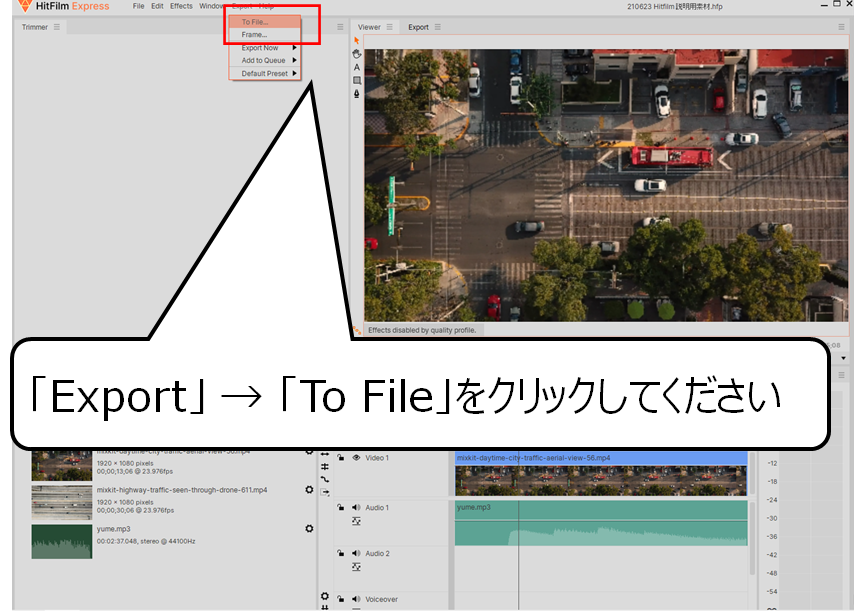Lock the Voiceover track
854x611 pixels.
340,598
